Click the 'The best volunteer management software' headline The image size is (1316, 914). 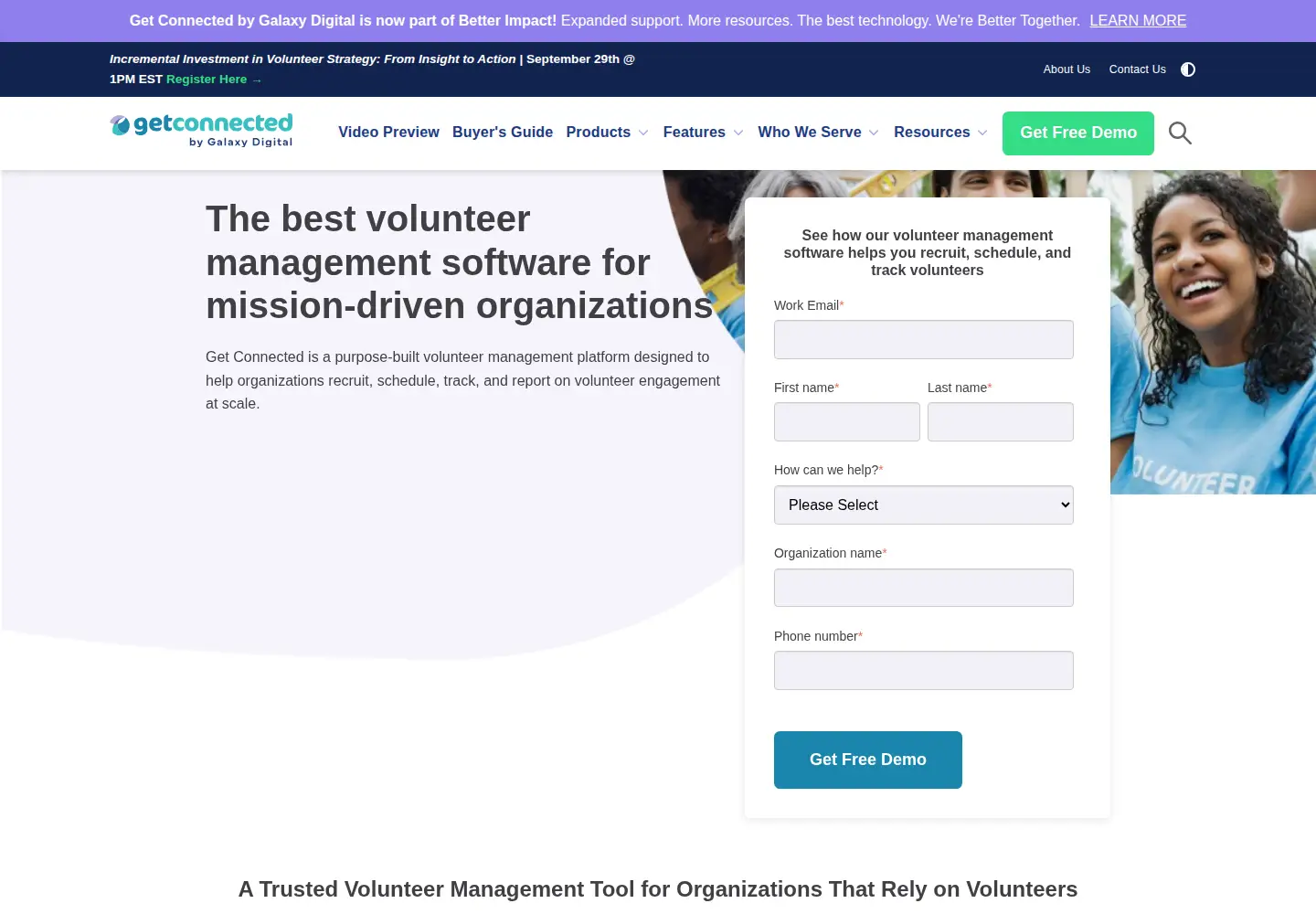click(x=460, y=262)
